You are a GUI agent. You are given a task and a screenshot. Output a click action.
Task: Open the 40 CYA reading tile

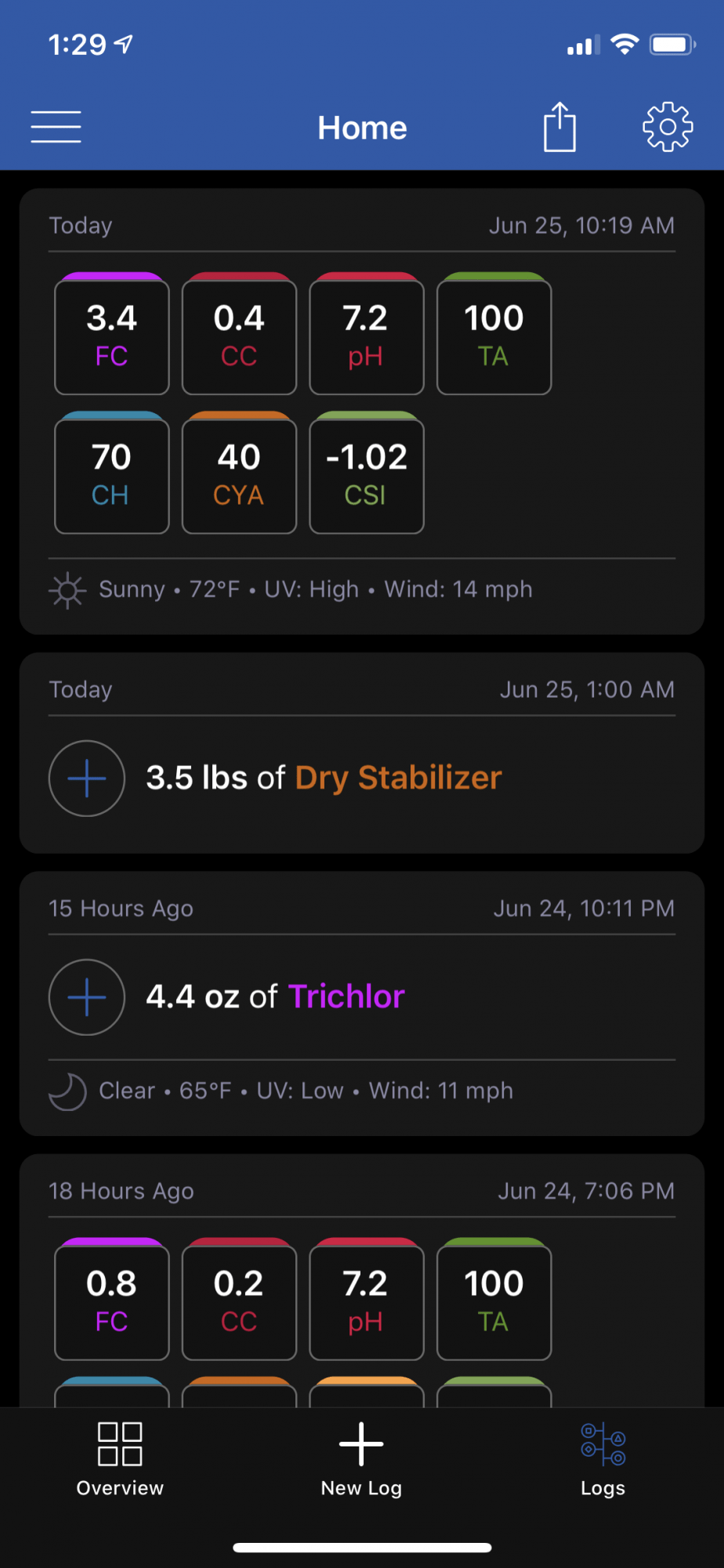(x=239, y=473)
